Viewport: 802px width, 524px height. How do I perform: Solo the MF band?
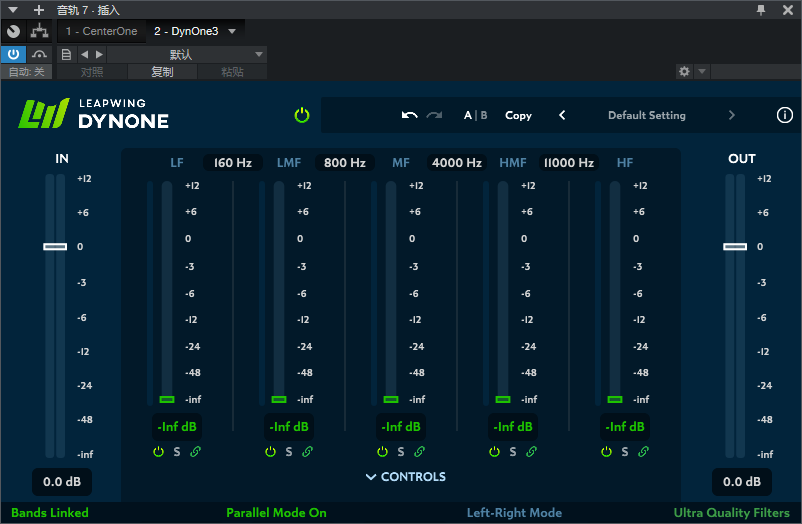click(401, 451)
